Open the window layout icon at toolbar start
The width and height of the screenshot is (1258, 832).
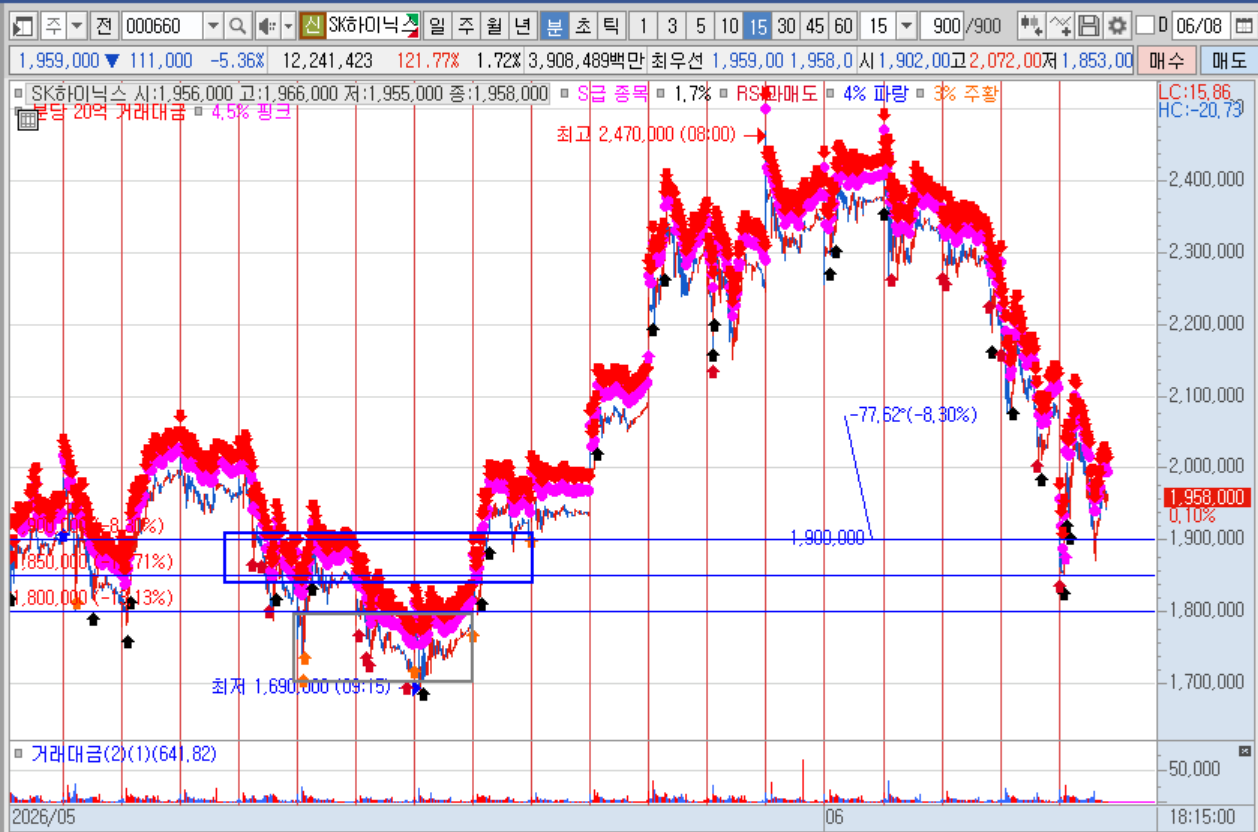[x=24, y=25]
